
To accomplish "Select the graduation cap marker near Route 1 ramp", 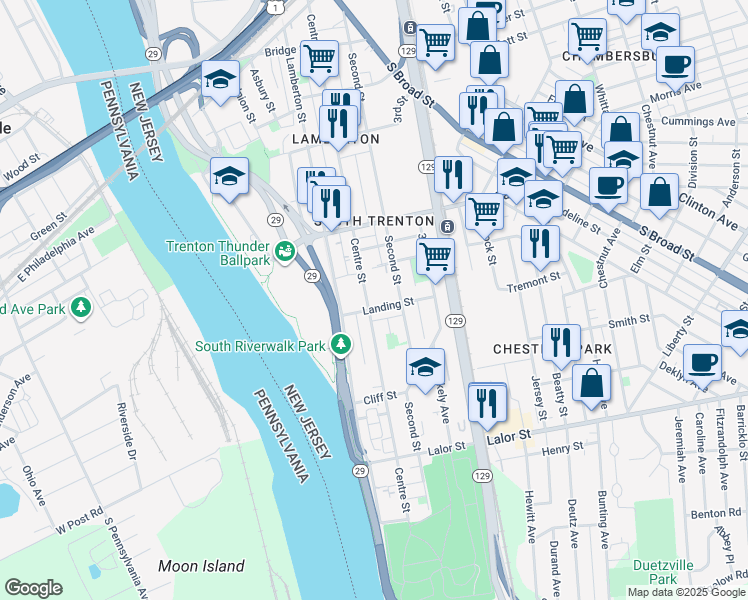I will point(221,80).
